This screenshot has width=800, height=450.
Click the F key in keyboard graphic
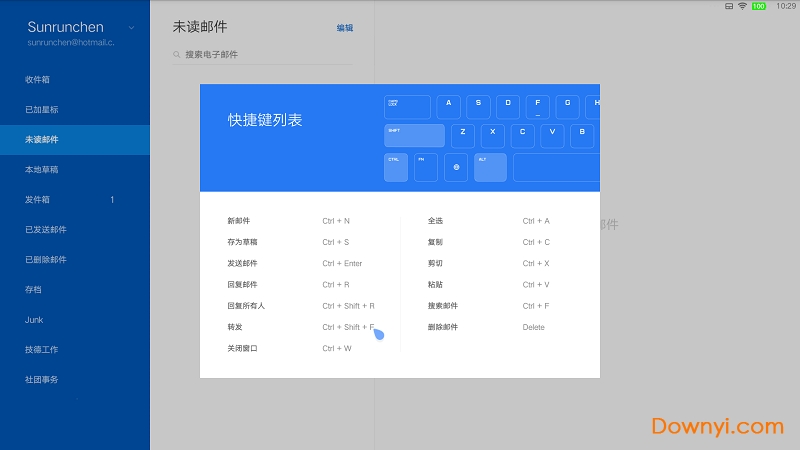(x=537, y=106)
